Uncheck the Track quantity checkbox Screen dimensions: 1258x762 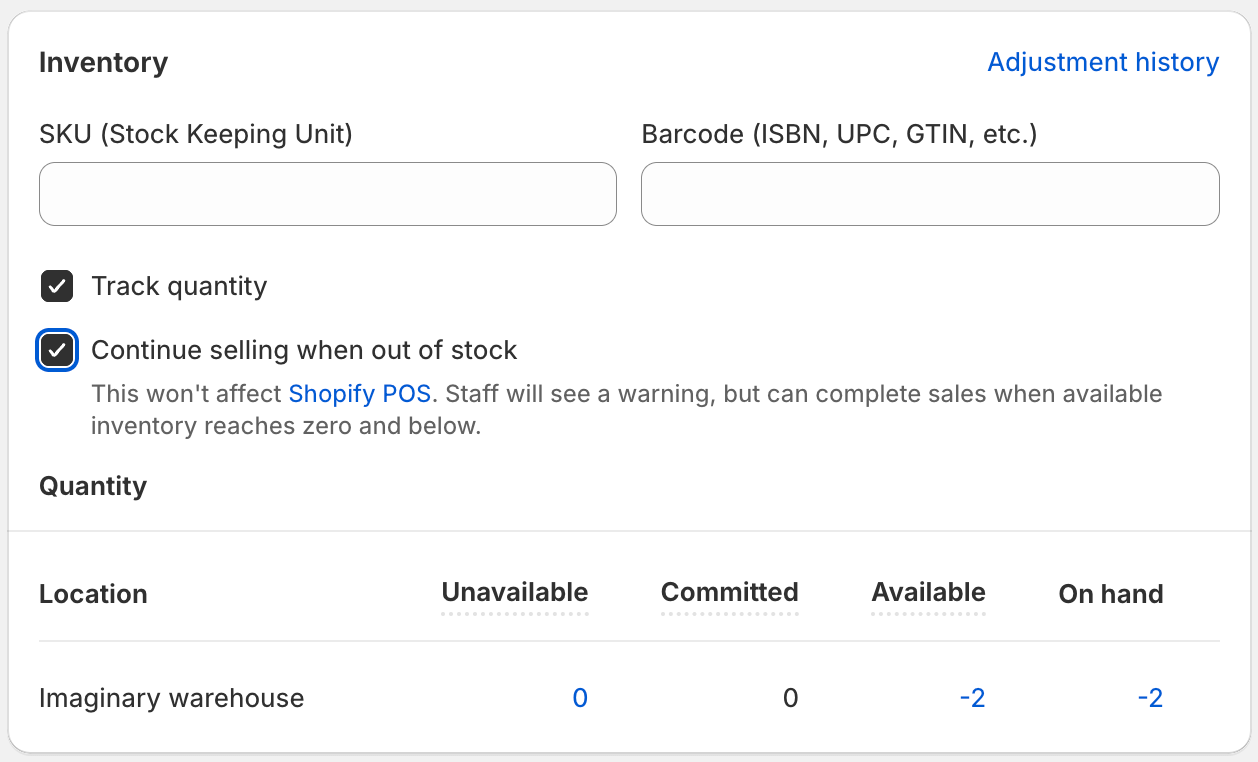(57, 286)
